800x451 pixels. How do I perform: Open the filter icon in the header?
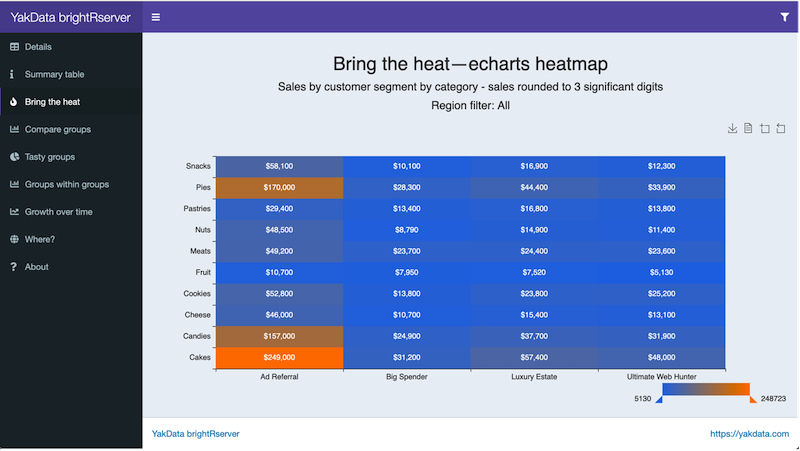click(x=784, y=17)
